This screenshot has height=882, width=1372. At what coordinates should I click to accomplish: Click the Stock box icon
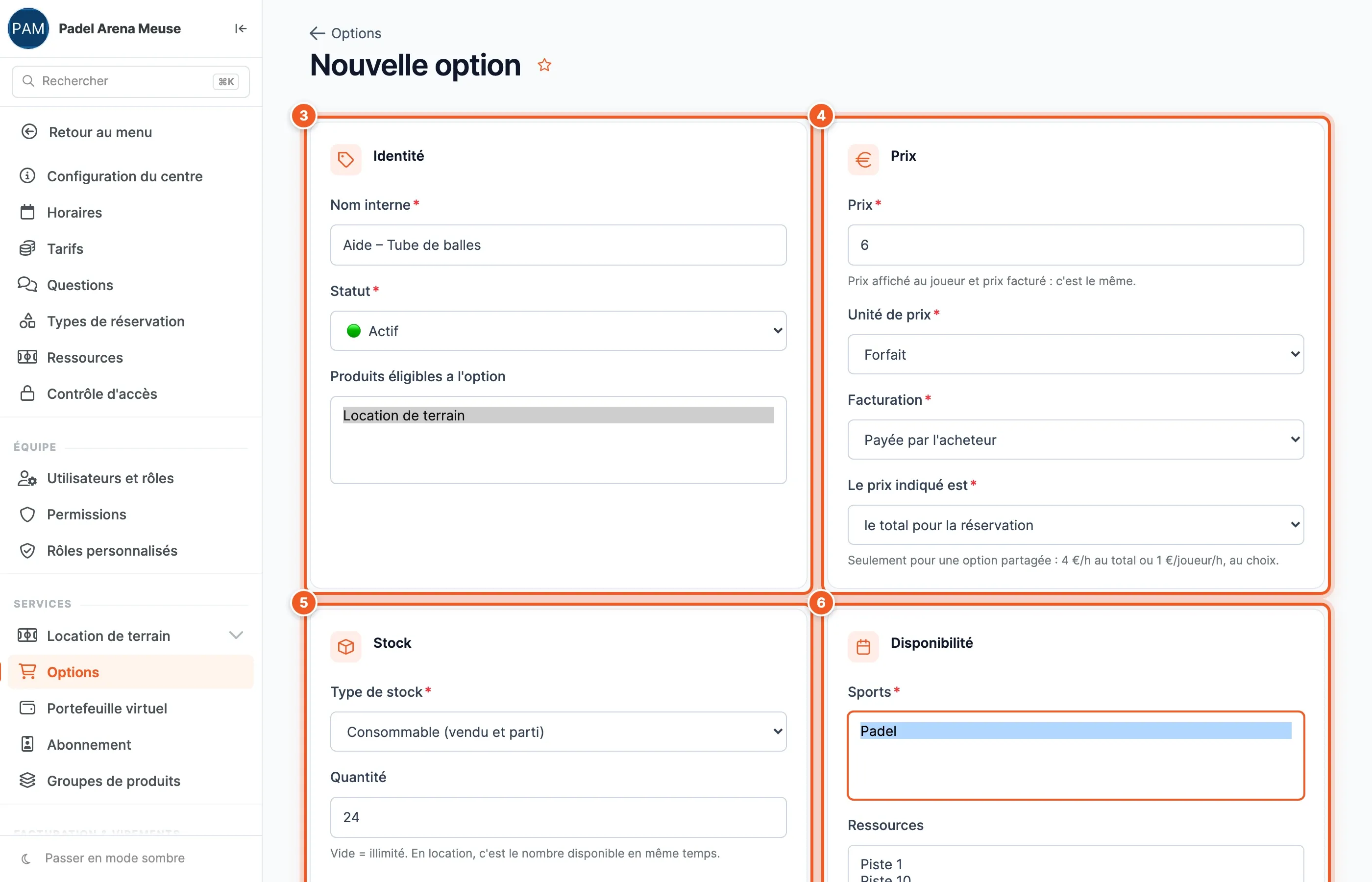click(346, 647)
